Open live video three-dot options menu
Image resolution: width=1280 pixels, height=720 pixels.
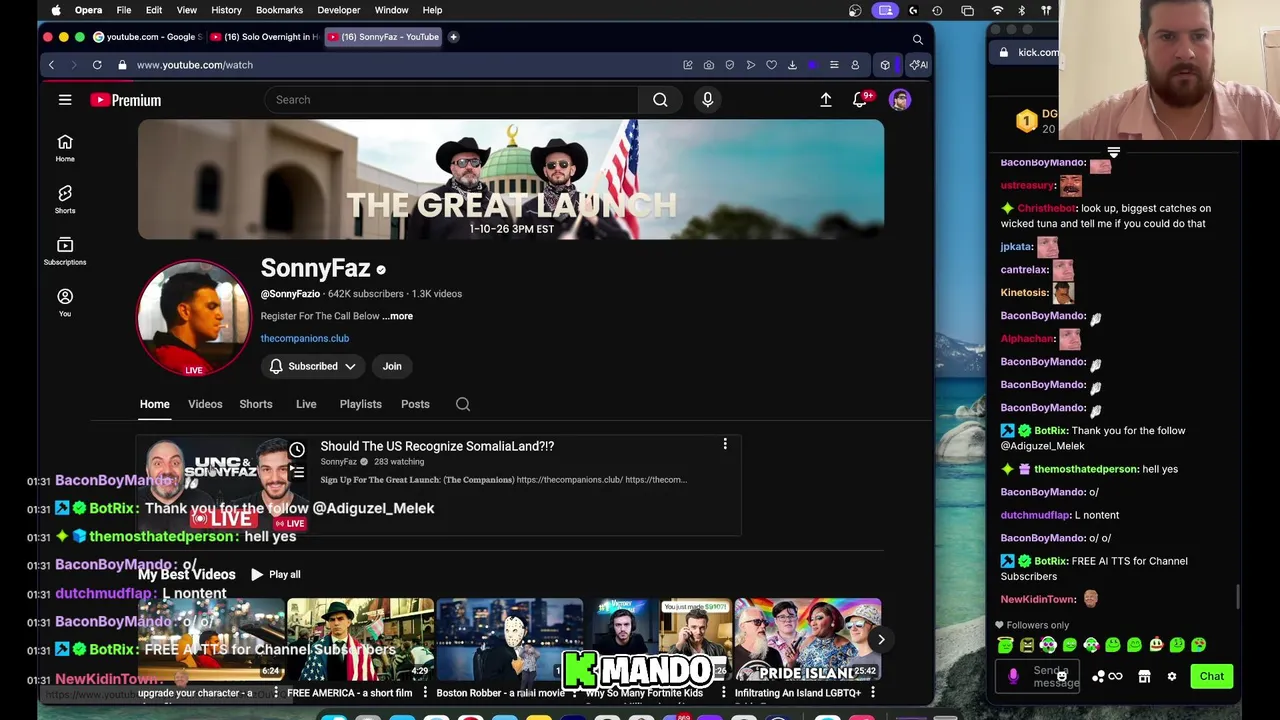point(725,444)
